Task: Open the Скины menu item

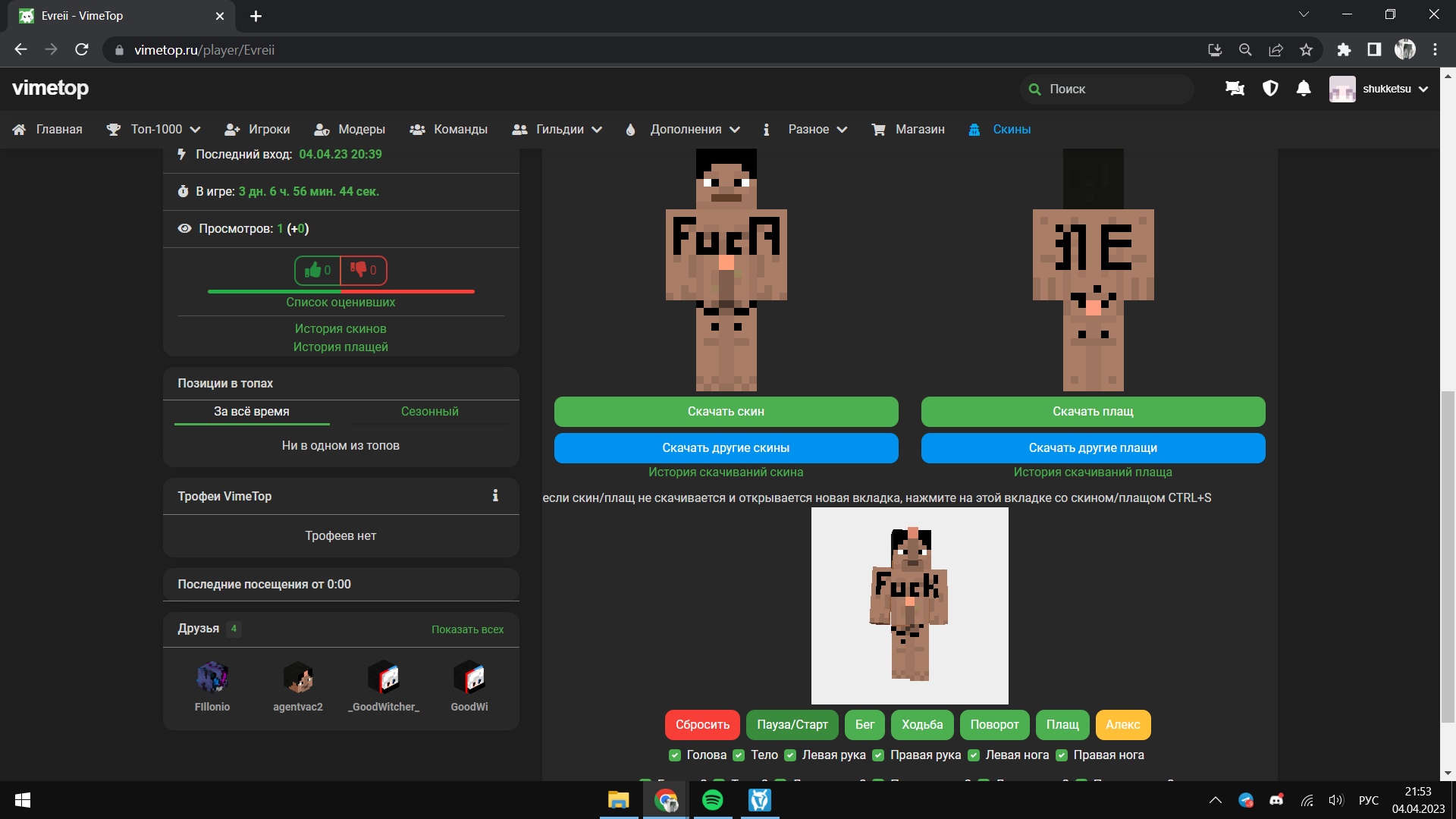Action: click(x=1011, y=130)
